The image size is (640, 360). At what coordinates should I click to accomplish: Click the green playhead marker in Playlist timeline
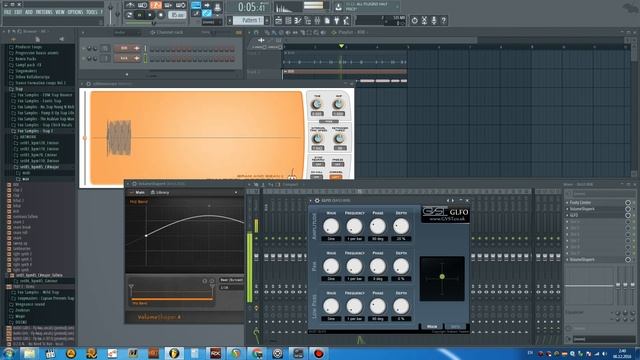[x=341, y=46]
